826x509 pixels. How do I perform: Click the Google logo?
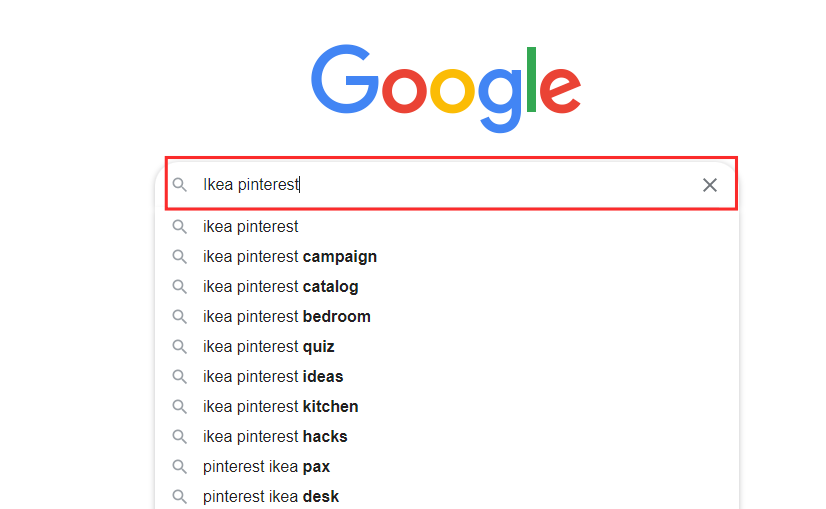pyautogui.click(x=445, y=87)
